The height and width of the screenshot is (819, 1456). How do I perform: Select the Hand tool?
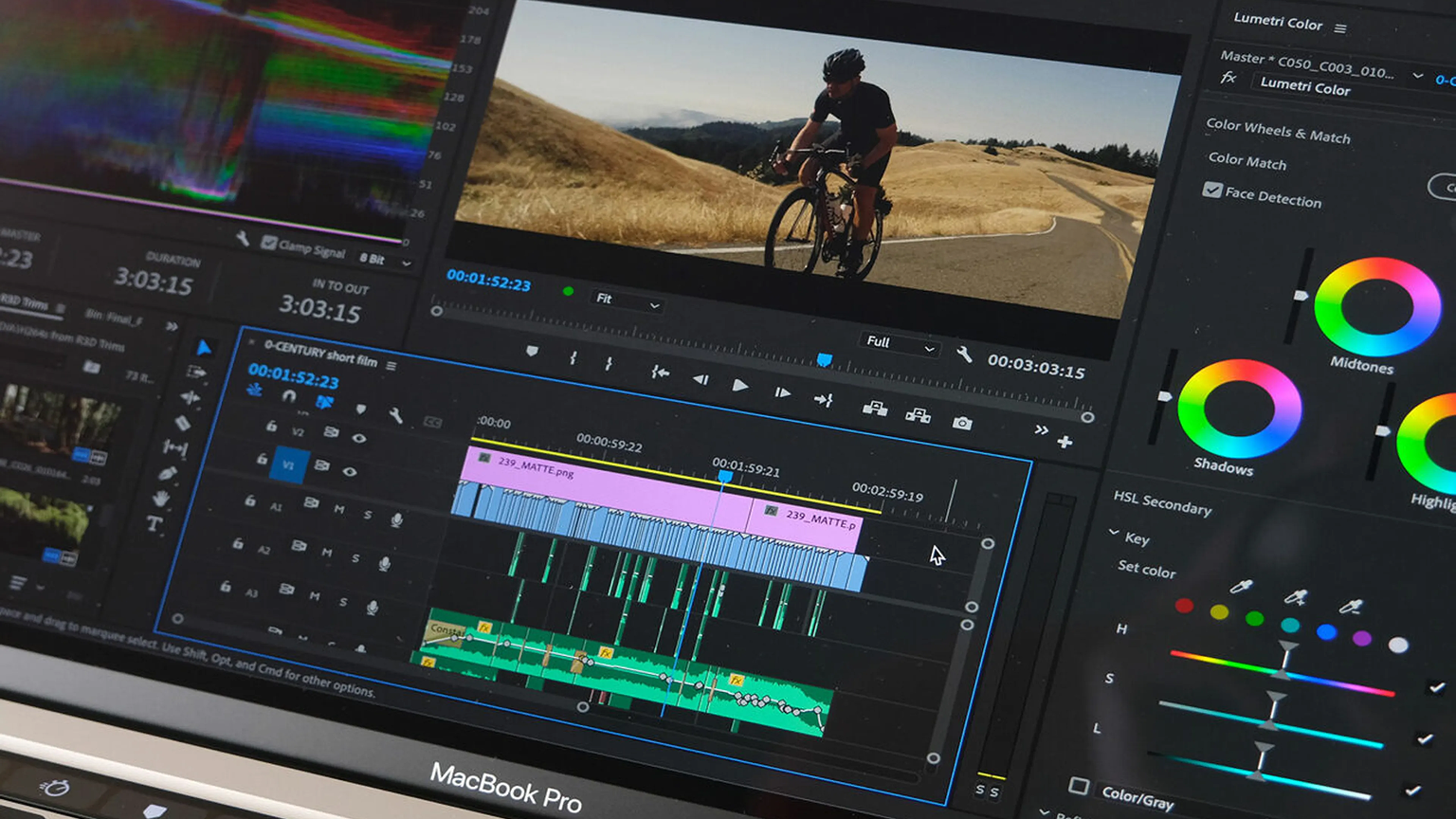pos(161,498)
